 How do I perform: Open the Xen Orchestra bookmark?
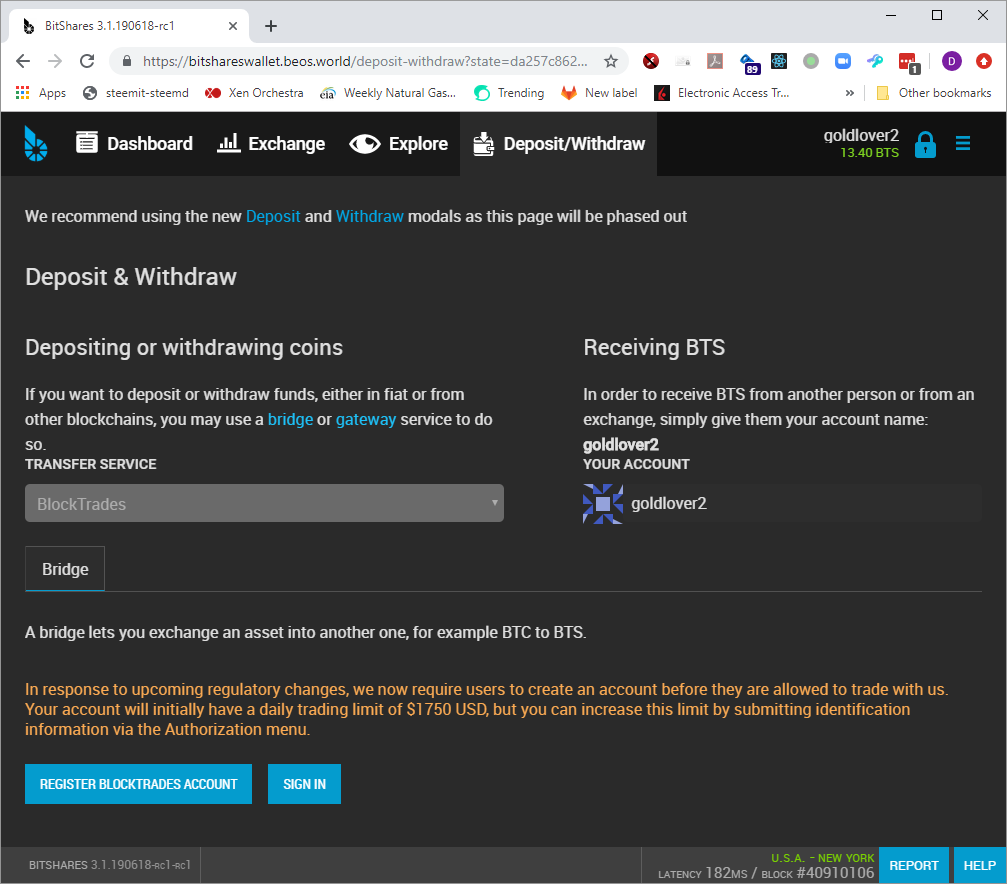[254, 93]
